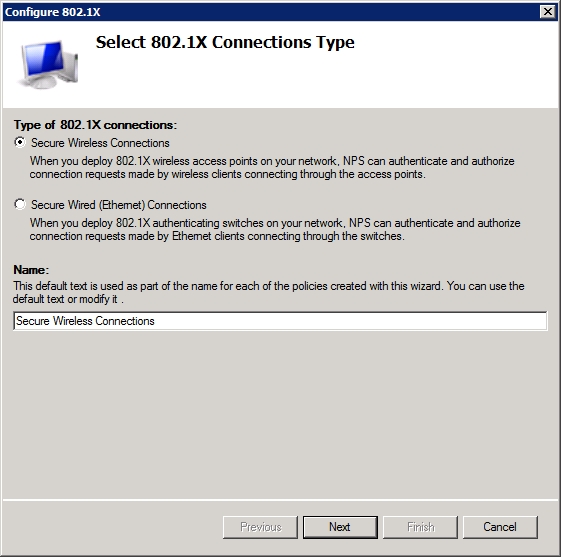Select the Secure Wireless Connections radio button
The image size is (561, 557).
coord(20,142)
